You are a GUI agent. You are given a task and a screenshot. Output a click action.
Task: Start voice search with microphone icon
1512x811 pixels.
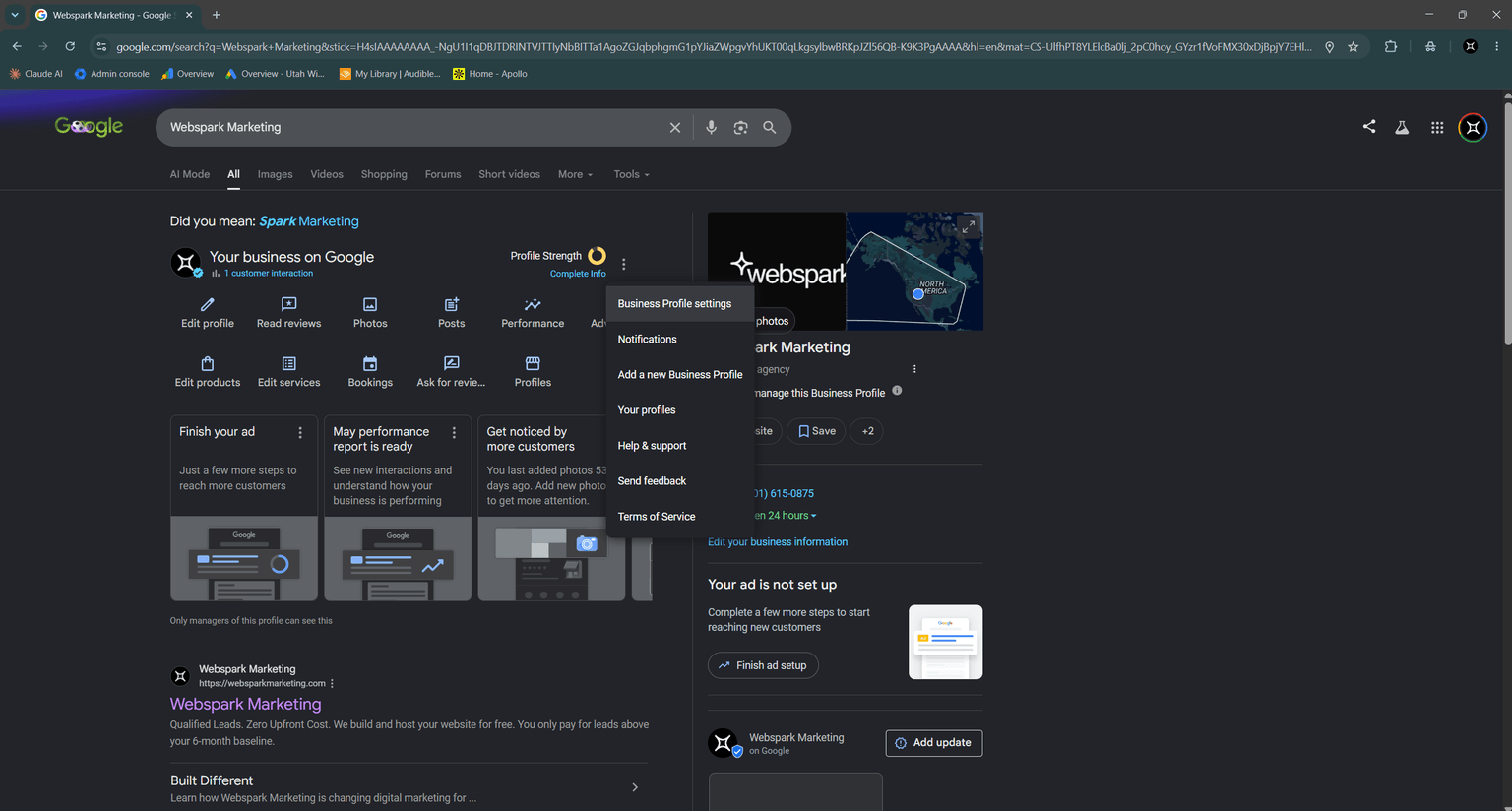pyautogui.click(x=711, y=128)
